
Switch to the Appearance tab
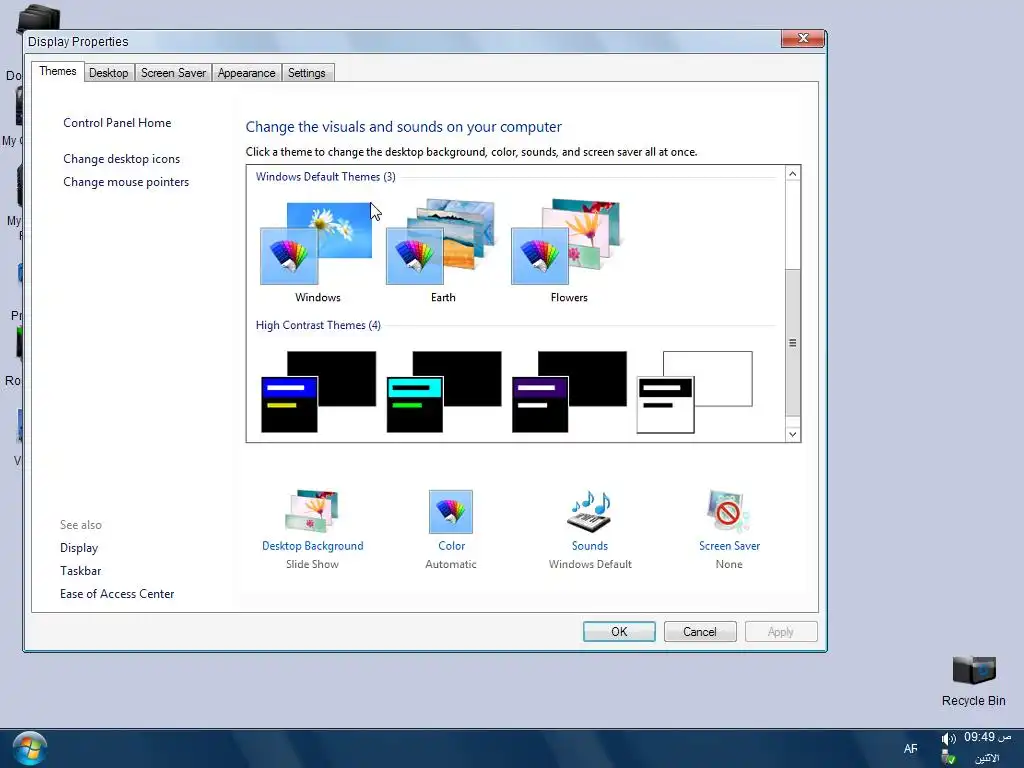(246, 72)
